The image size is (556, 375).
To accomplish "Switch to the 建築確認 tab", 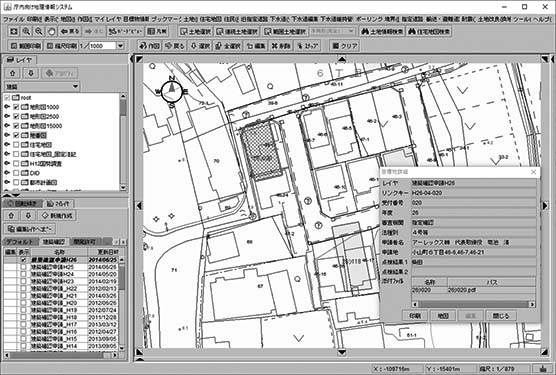I will [x=54, y=242].
